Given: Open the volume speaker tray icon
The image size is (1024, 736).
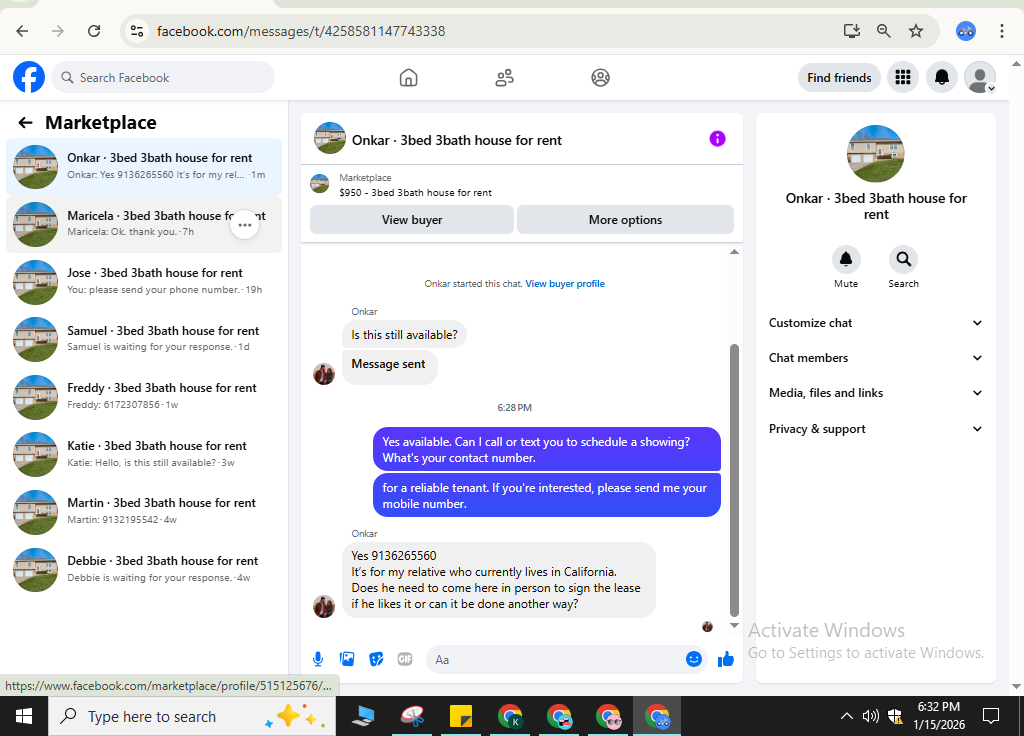Looking at the screenshot, I should [870, 716].
